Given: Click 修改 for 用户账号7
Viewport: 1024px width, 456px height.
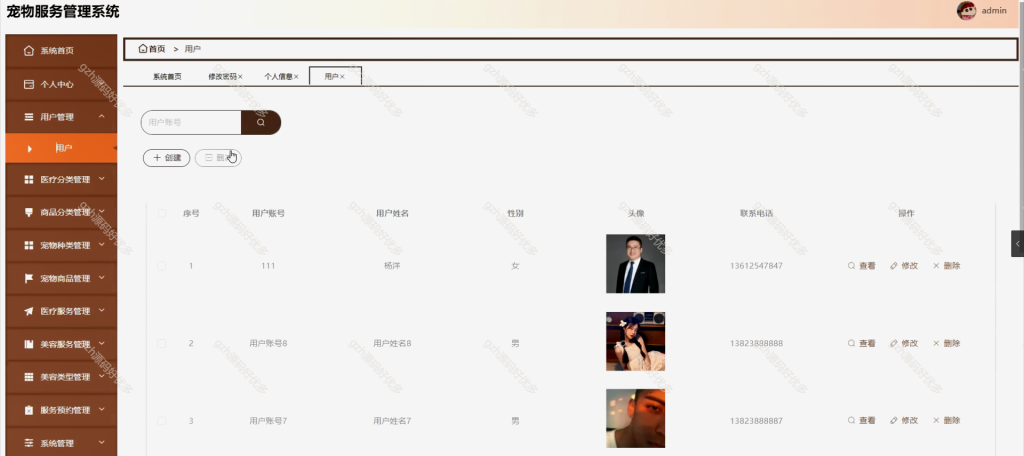Looking at the screenshot, I should tap(904, 421).
